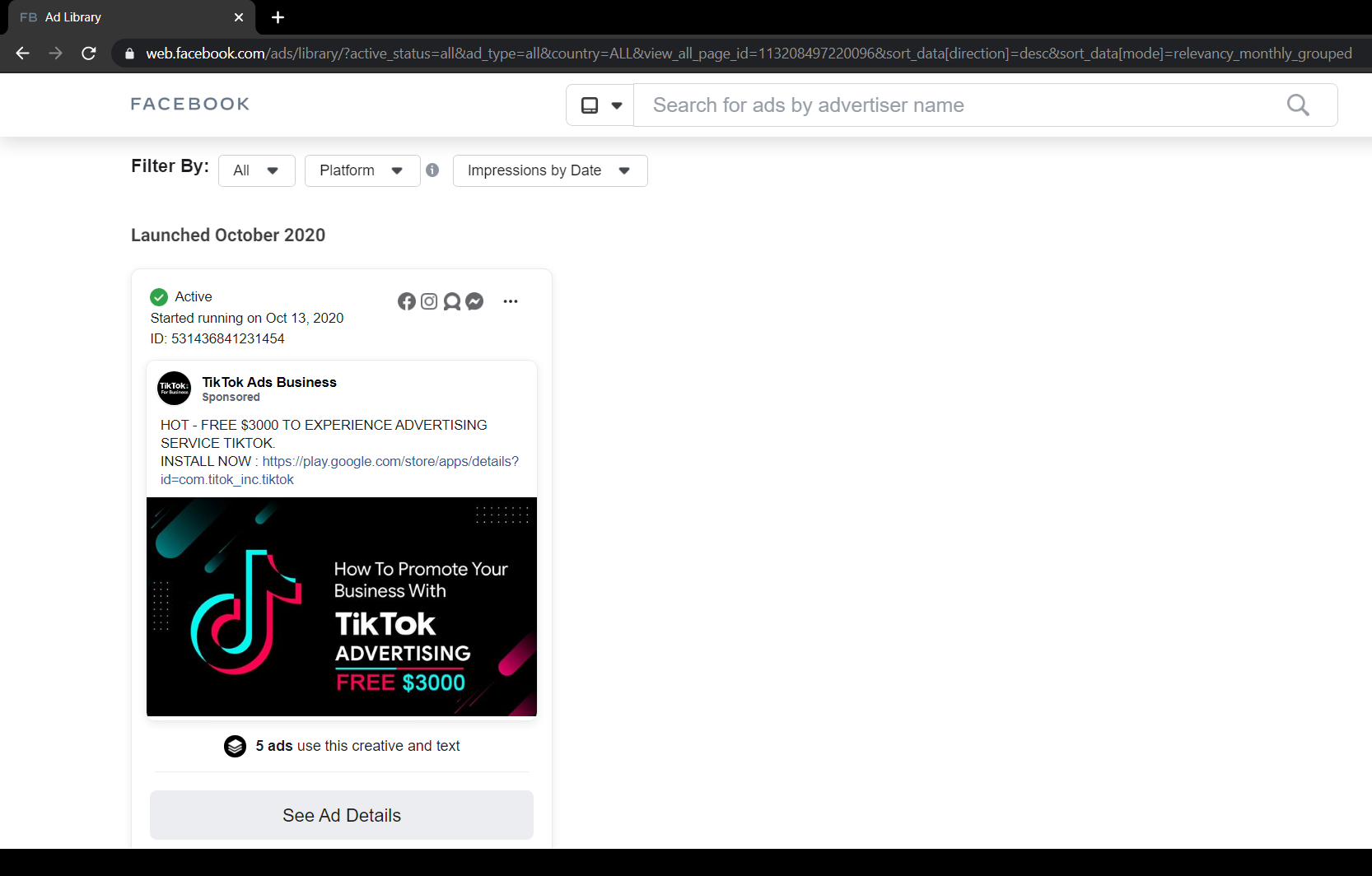Click the Instagram platform icon

coord(429,301)
